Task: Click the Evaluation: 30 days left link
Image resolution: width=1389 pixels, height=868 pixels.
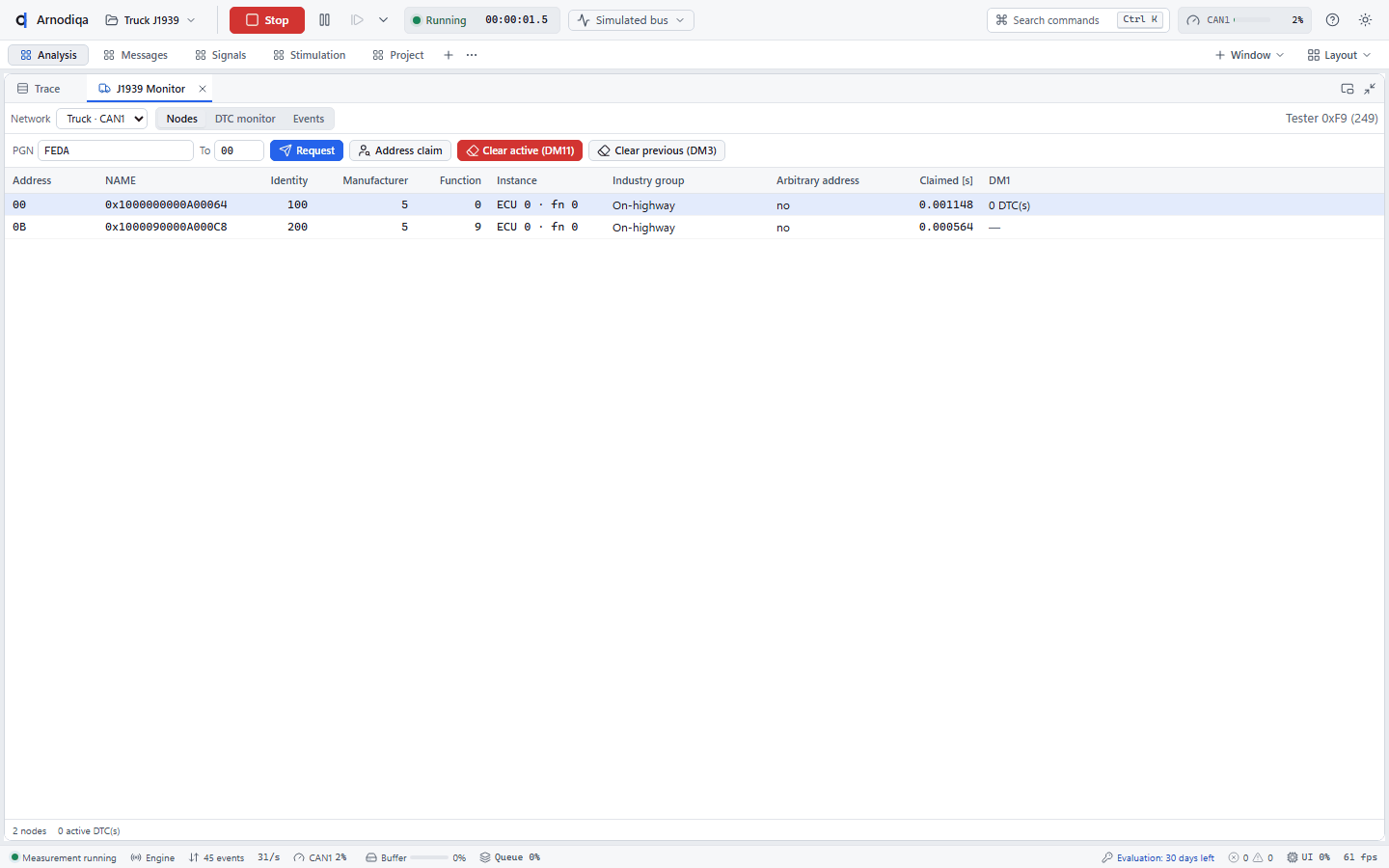Action: coord(1157,857)
